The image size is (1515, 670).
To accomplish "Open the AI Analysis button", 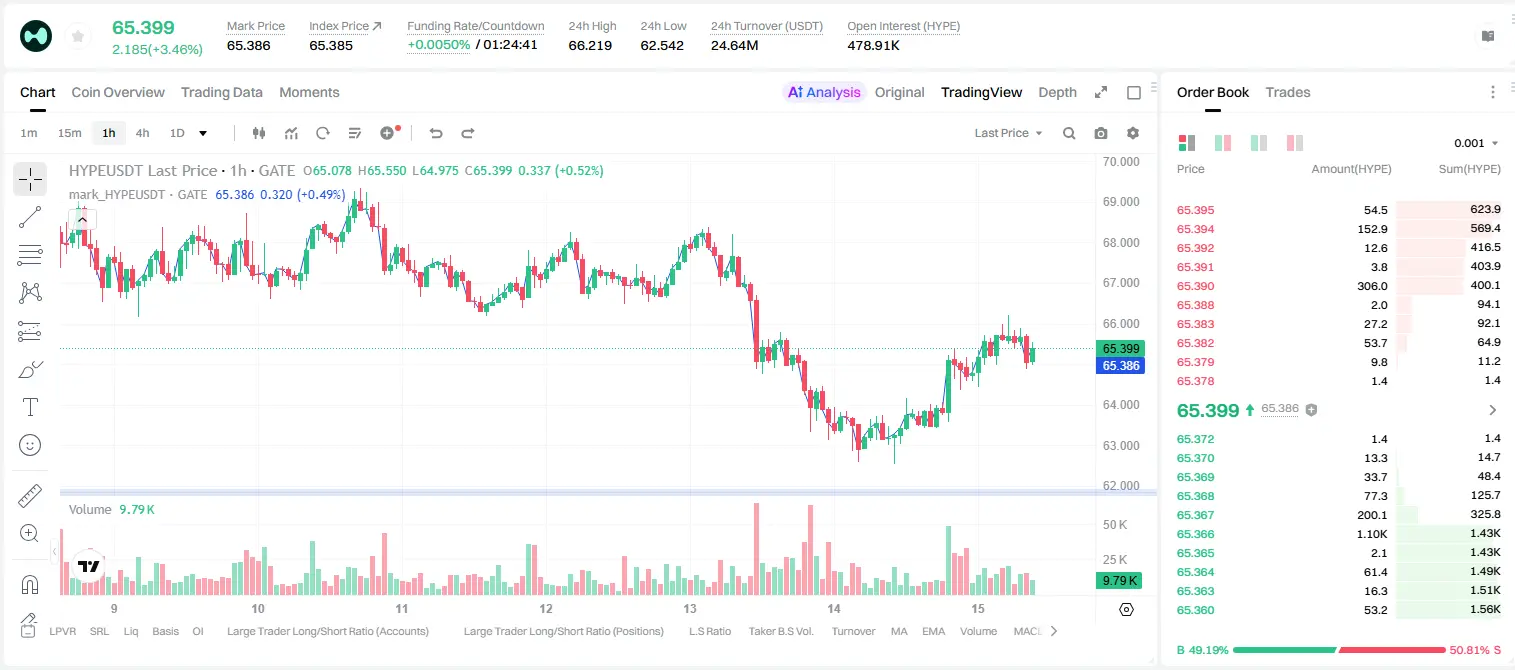I will [x=824, y=92].
